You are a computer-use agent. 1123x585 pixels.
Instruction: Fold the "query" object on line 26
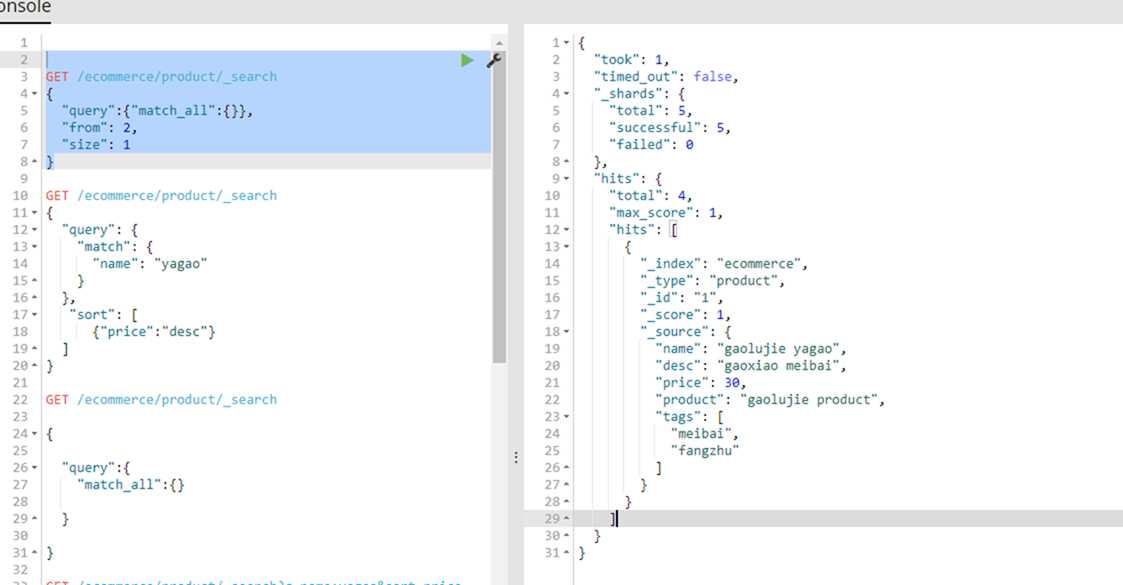[x=34, y=468]
